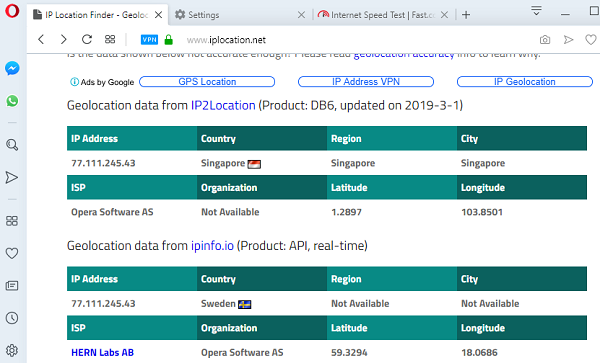Send page to My Flow from address bar
The height and width of the screenshot is (363, 600).
pyautogui.click(x=569, y=40)
